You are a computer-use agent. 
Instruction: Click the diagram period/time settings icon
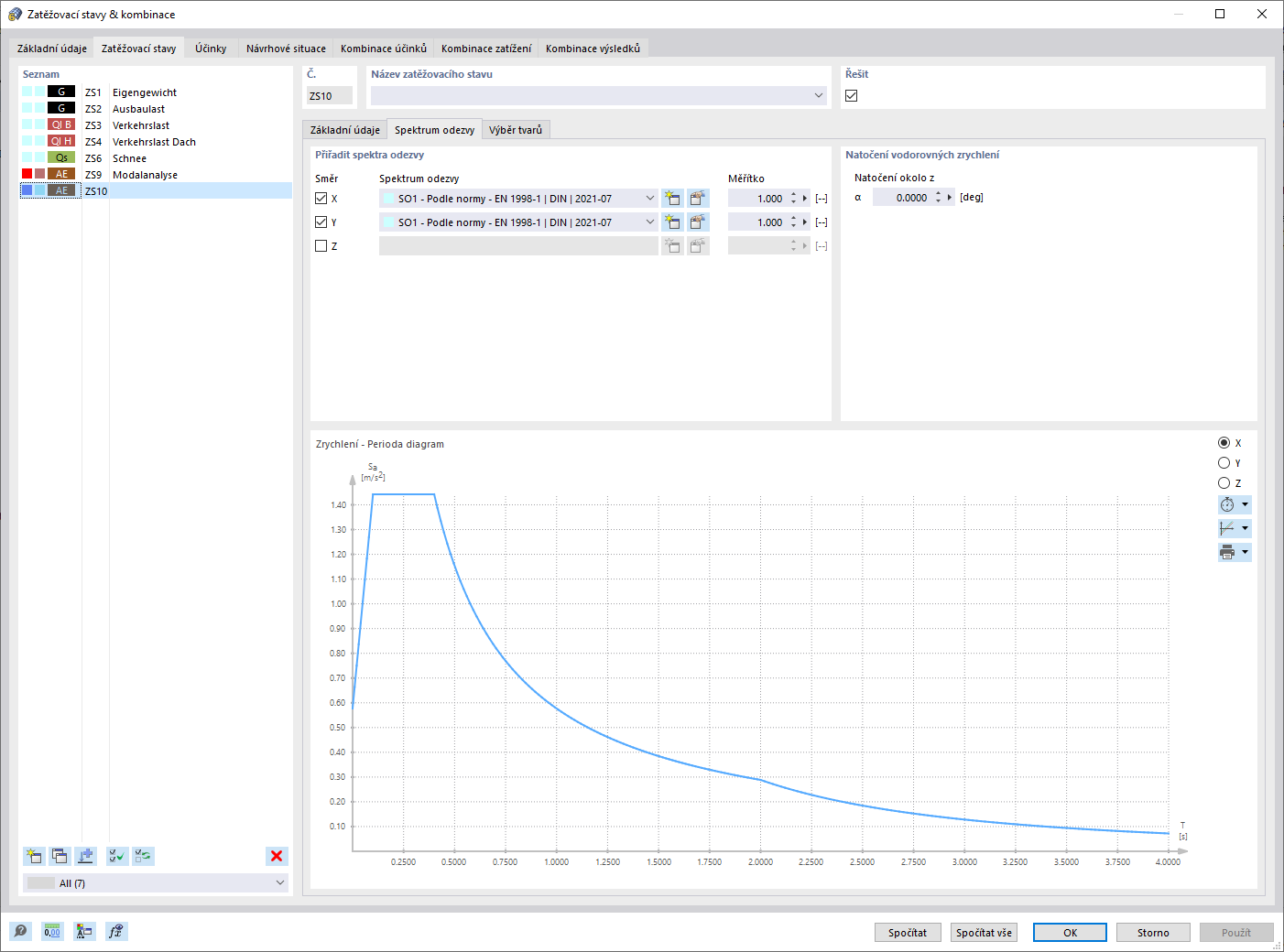[x=1227, y=504]
